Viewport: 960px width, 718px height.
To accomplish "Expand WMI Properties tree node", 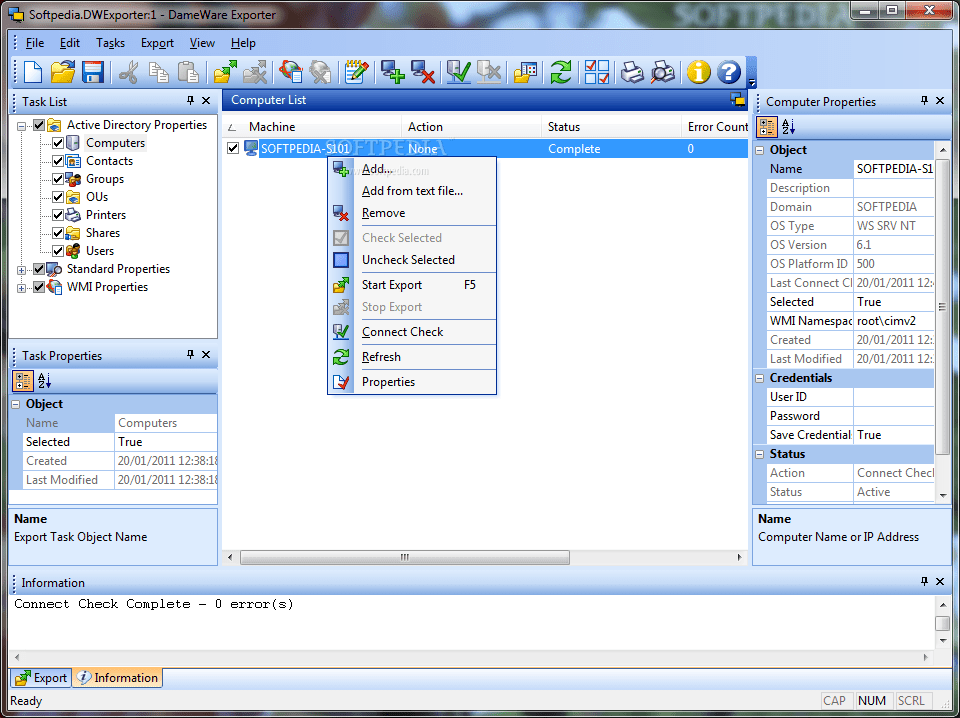I will (x=21, y=288).
